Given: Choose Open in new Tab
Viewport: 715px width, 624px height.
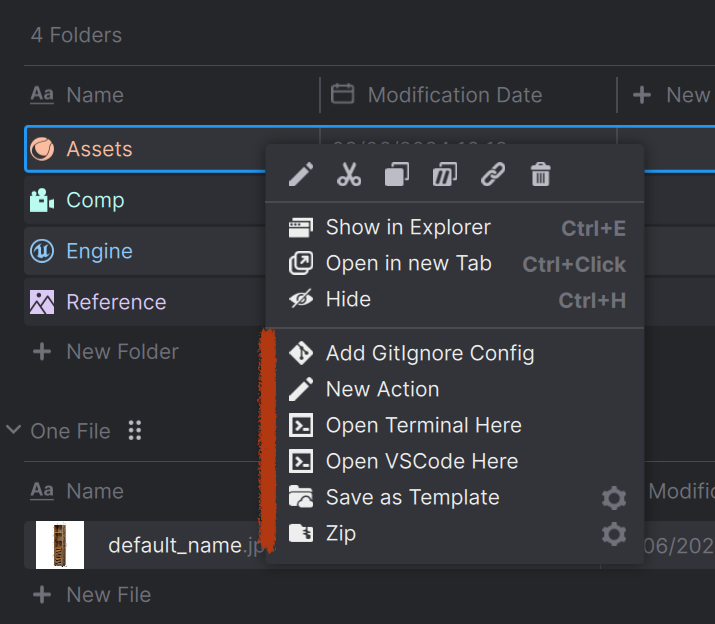Looking at the screenshot, I should [x=408, y=264].
